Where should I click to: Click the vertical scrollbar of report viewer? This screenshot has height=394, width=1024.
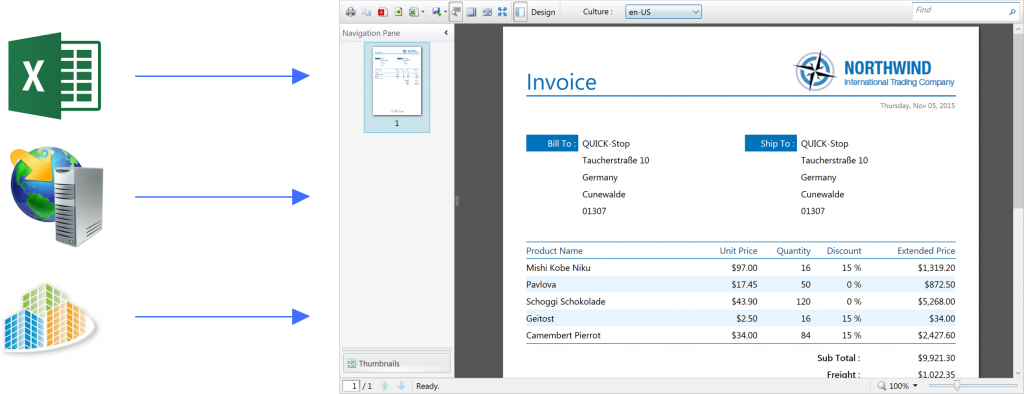[1018, 201]
